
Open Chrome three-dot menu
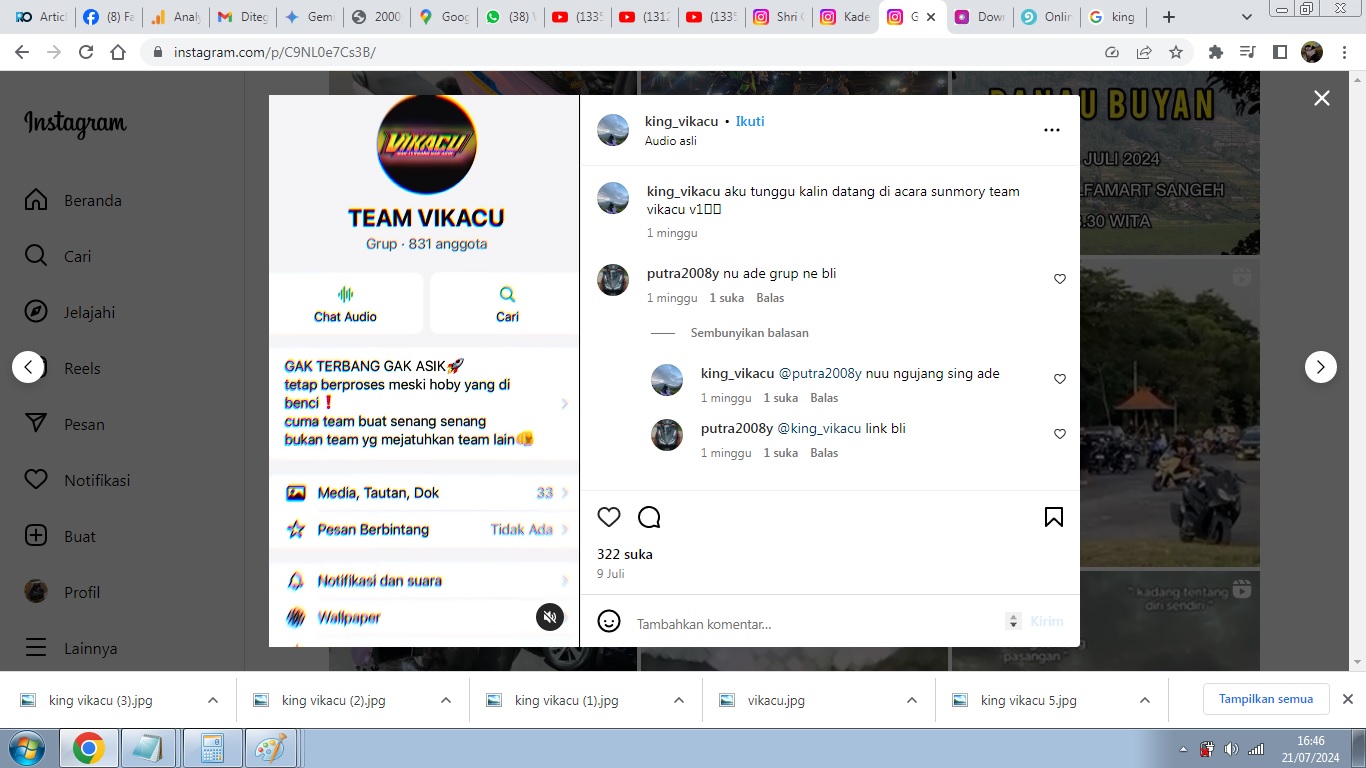click(x=1344, y=52)
